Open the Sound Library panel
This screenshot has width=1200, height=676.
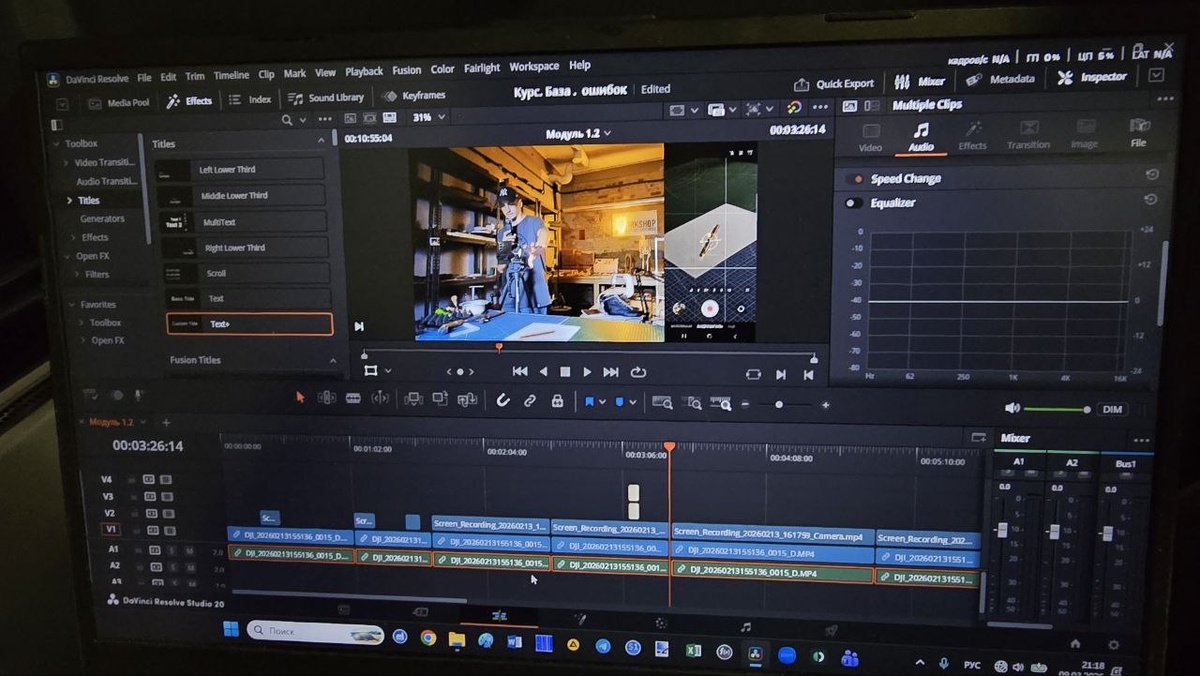click(326, 98)
